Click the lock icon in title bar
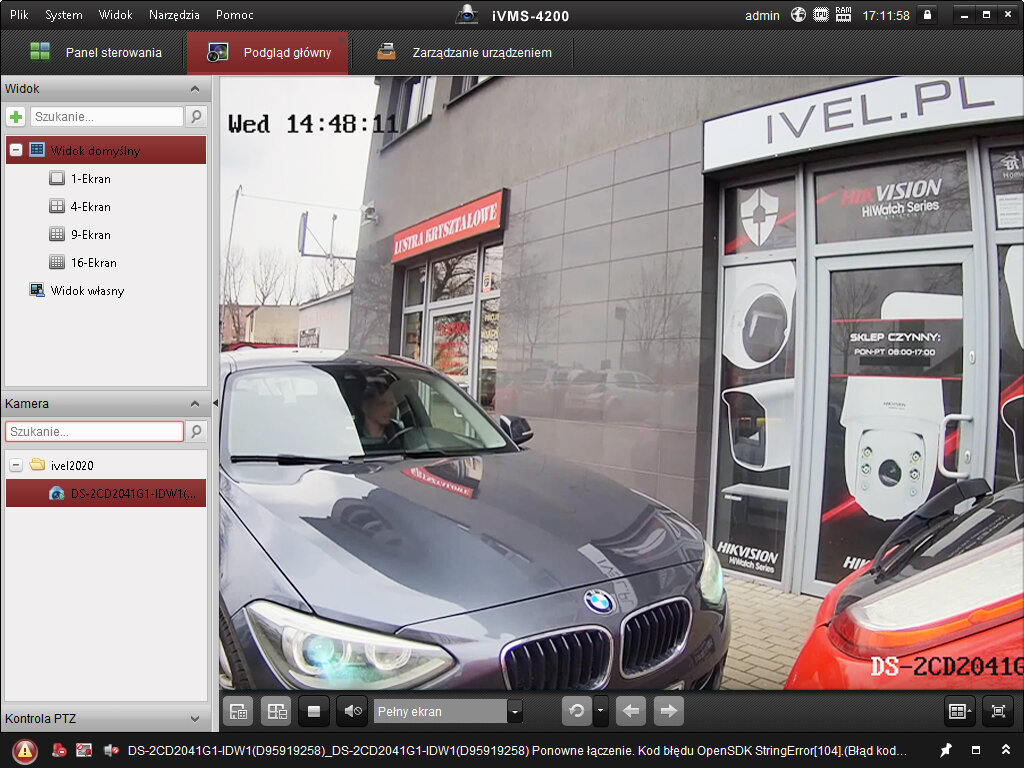 927,15
